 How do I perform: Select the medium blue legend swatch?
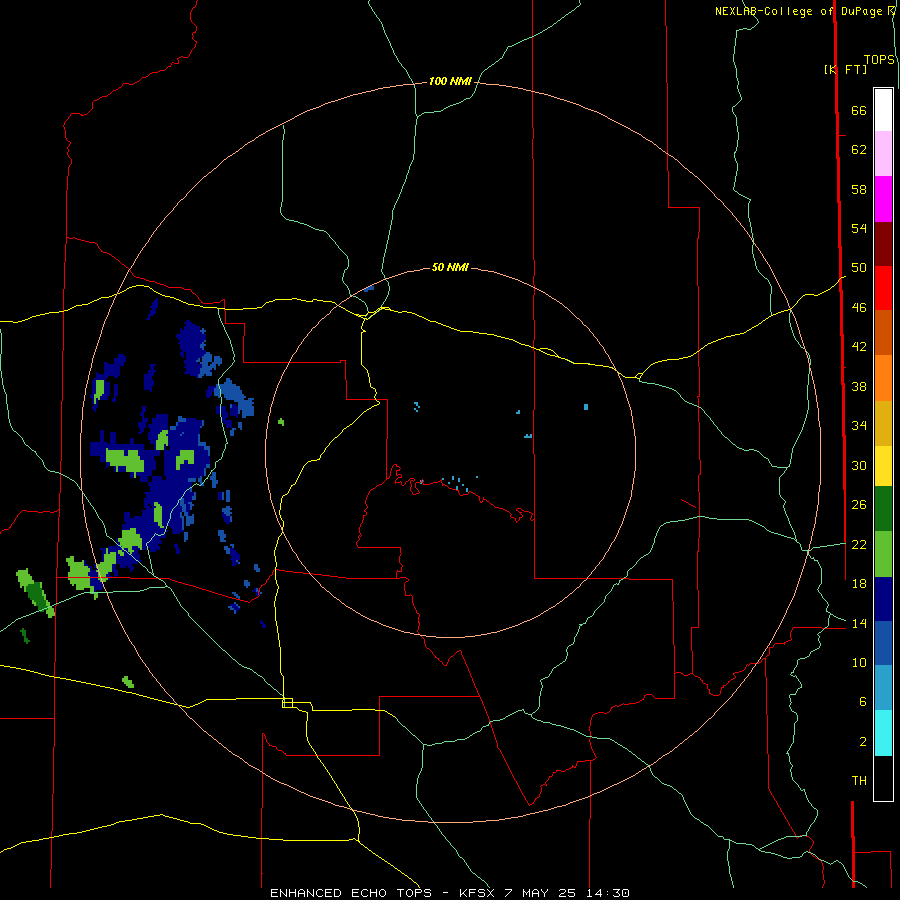click(883, 643)
